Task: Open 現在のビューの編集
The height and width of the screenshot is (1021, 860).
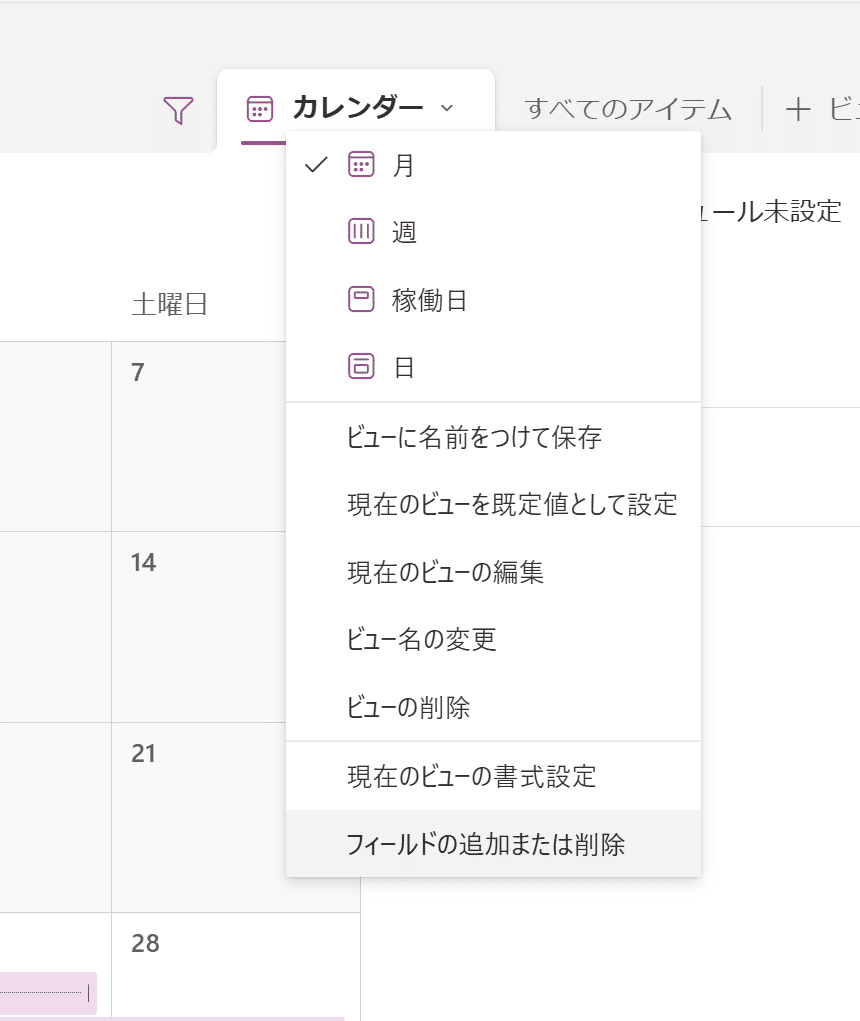Action: coord(493,572)
